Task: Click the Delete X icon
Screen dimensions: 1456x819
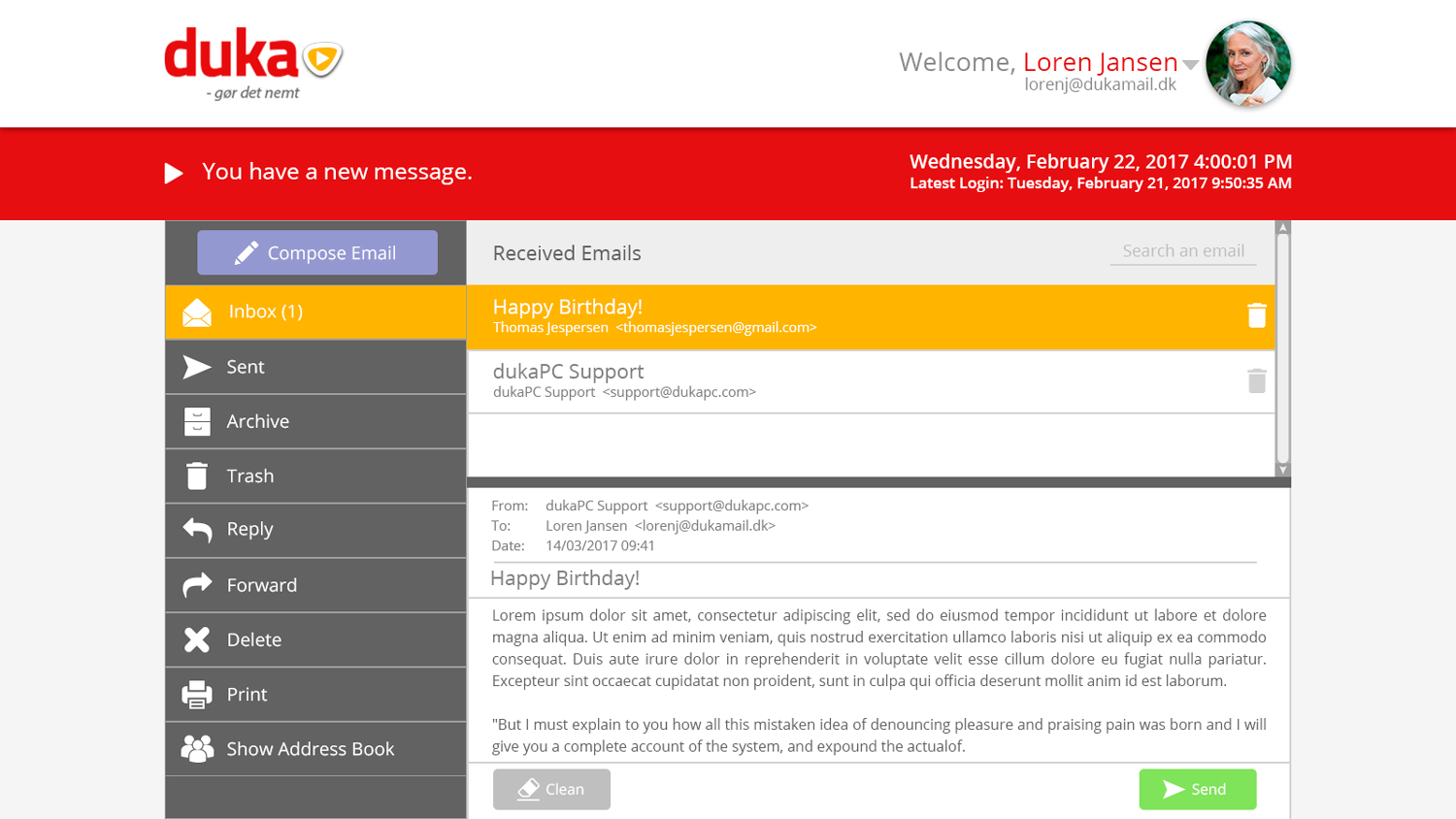Action: 197,639
